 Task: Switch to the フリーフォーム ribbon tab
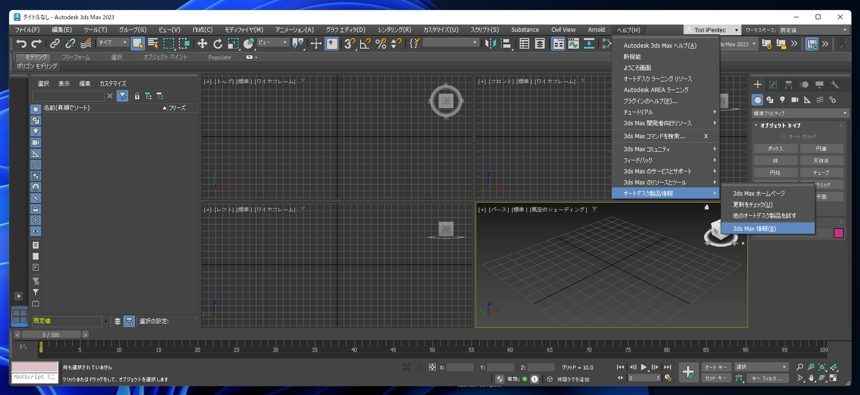coord(76,57)
